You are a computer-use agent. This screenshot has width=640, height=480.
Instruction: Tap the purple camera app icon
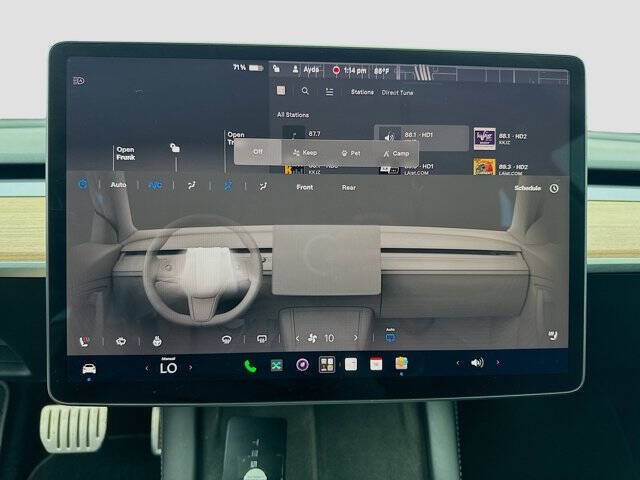point(302,364)
